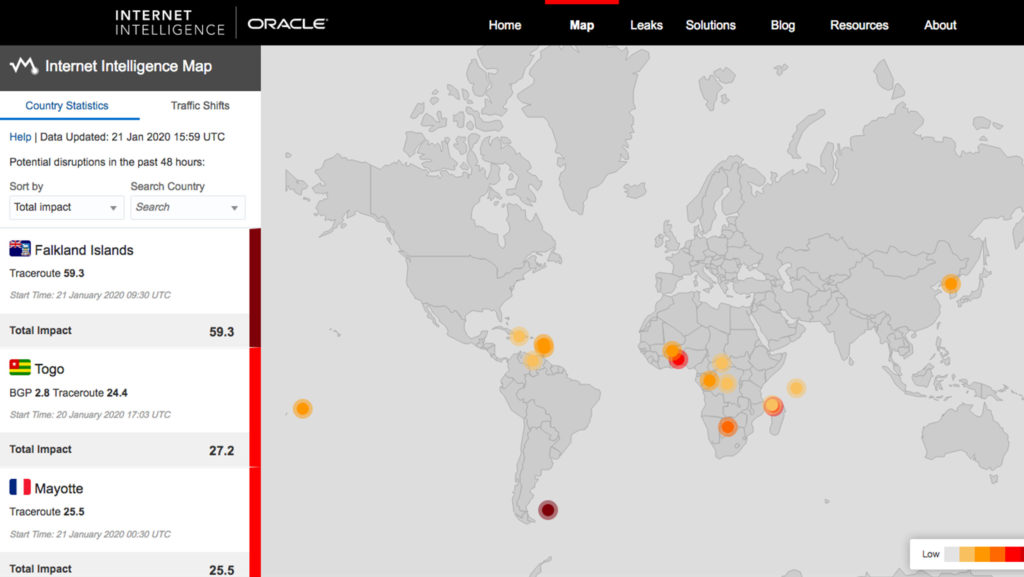Open the Home page
Viewport: 1024px width, 577px height.
click(x=505, y=25)
